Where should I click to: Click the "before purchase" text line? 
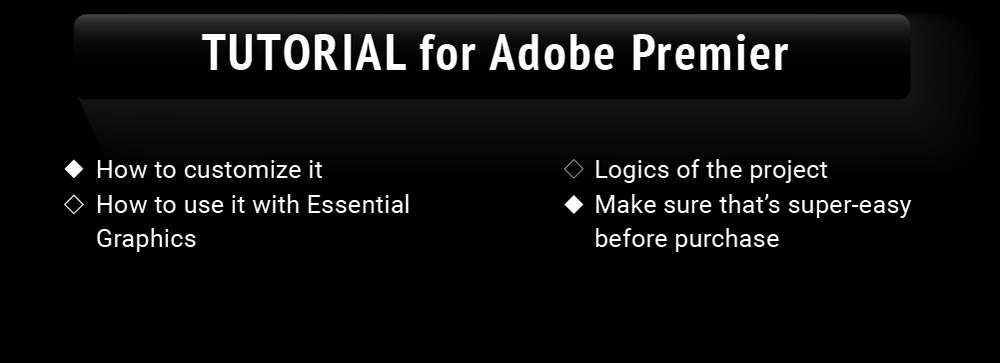pos(687,239)
